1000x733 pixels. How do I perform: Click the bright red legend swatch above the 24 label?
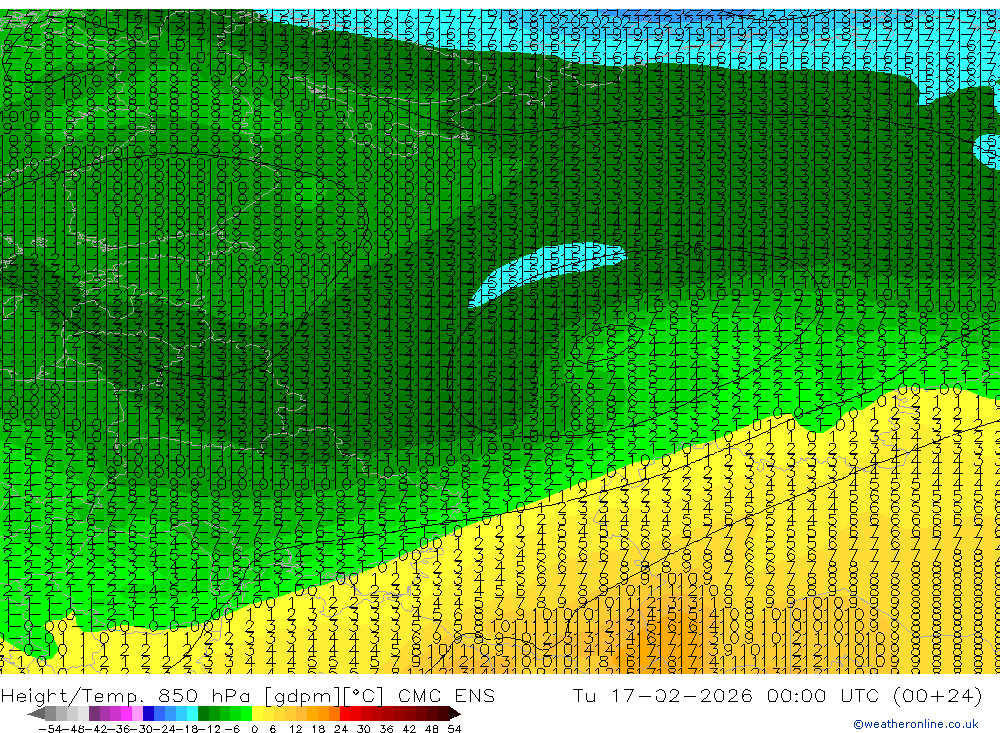(x=345, y=714)
